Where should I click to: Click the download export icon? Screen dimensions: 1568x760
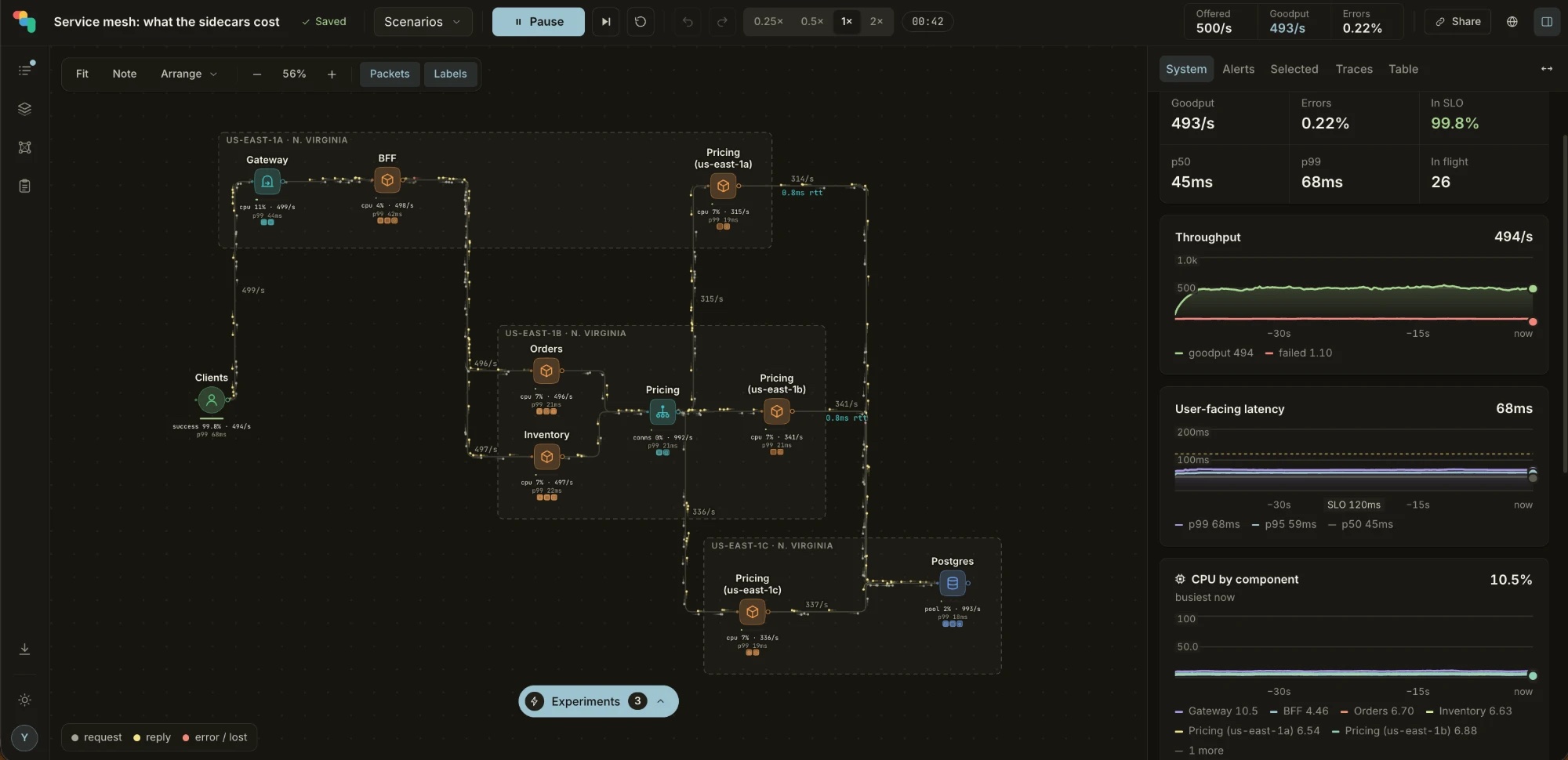[x=24, y=649]
